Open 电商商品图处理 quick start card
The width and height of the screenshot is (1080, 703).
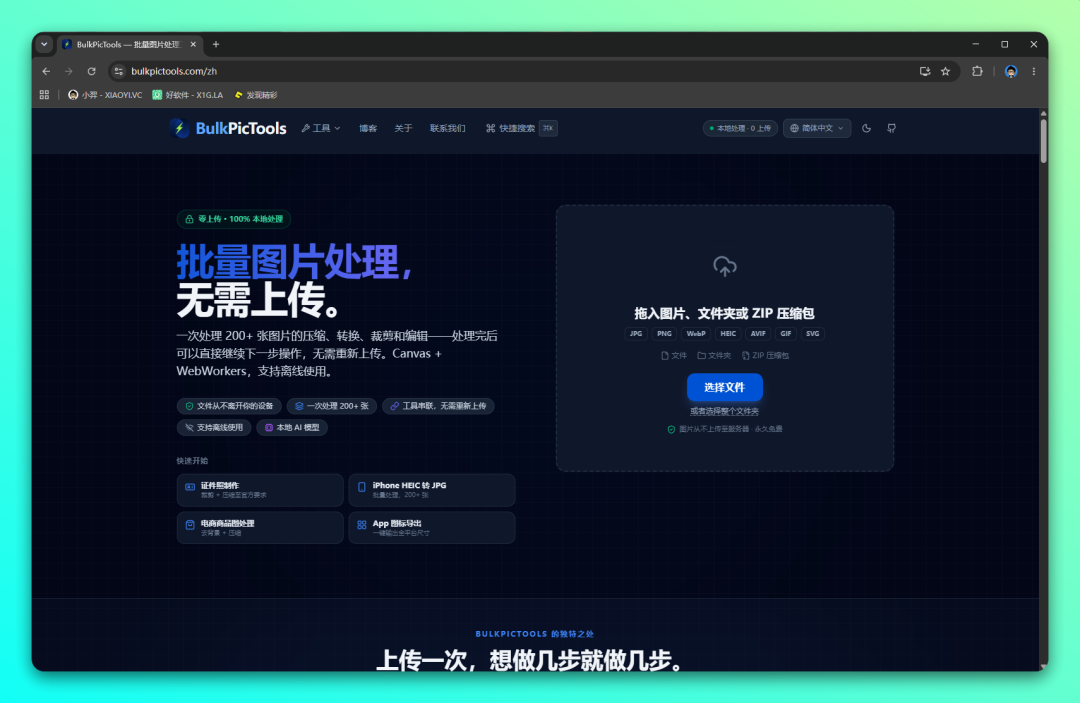tap(260, 527)
